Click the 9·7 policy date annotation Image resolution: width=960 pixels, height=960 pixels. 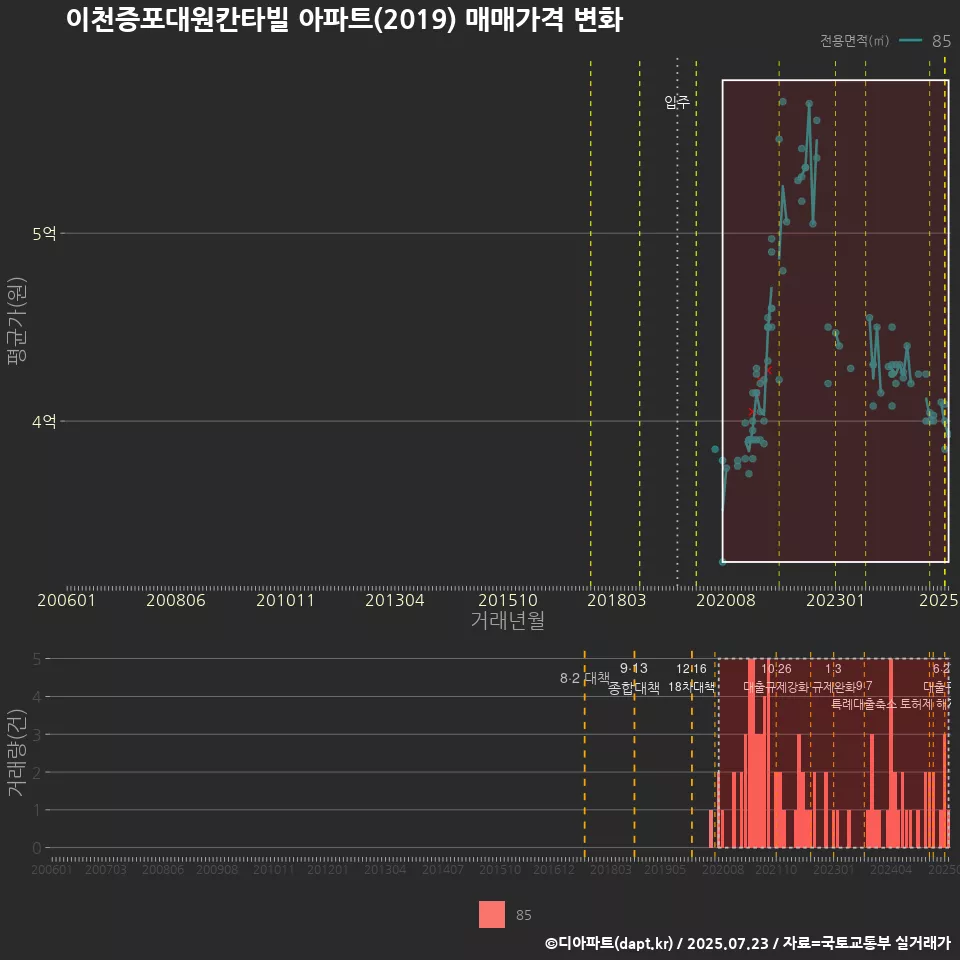pyautogui.click(x=864, y=686)
